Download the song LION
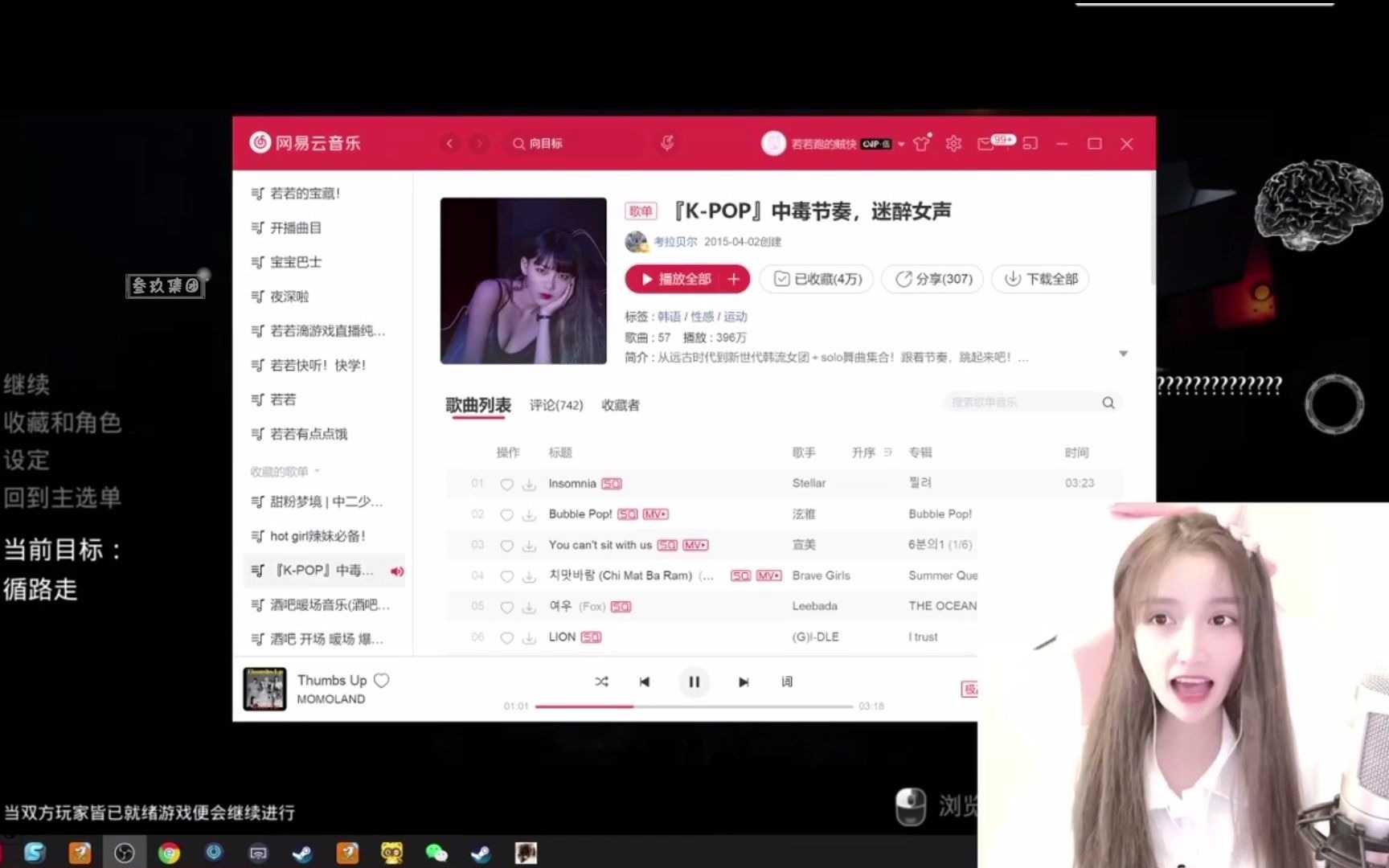The height and width of the screenshot is (868, 1389). click(x=529, y=637)
